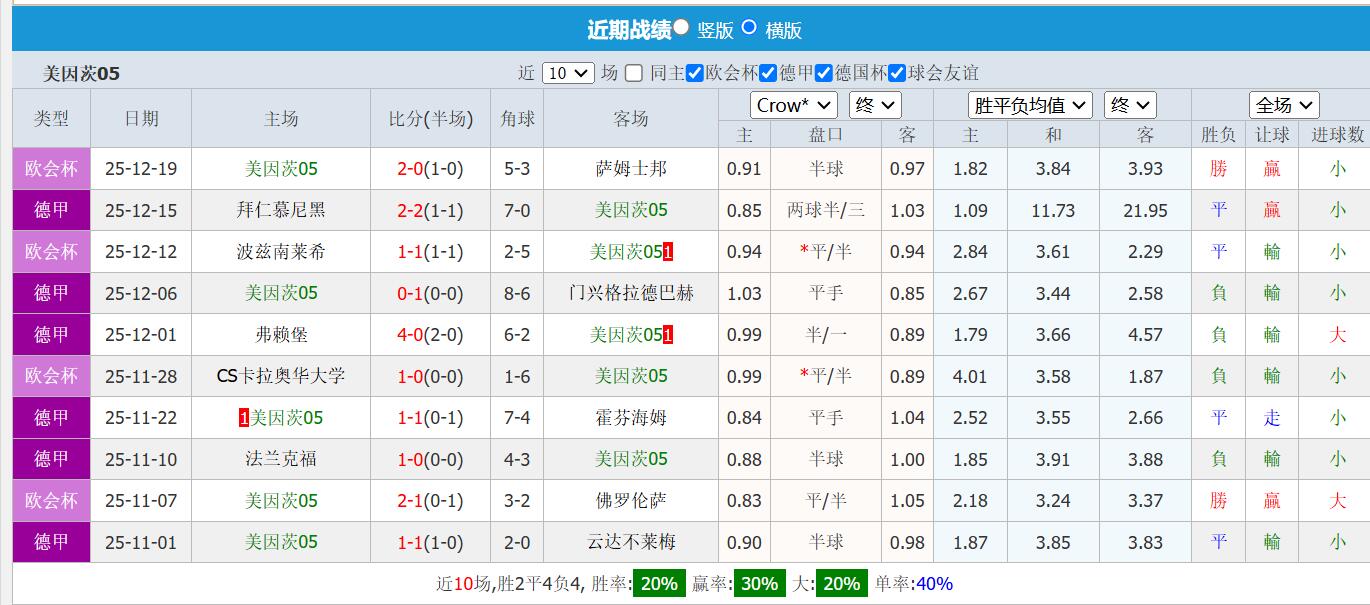The height and width of the screenshot is (605, 1370).
Task: Uncheck the 欧会杯 filter
Action: click(x=694, y=73)
